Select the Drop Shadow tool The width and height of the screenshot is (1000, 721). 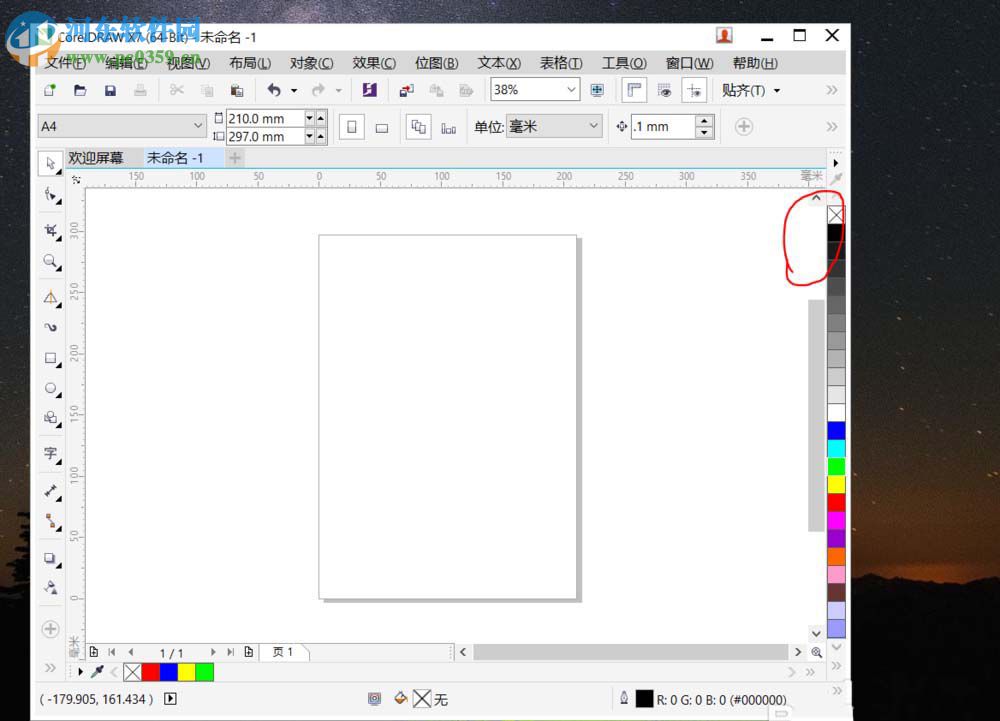pyautogui.click(x=50, y=558)
